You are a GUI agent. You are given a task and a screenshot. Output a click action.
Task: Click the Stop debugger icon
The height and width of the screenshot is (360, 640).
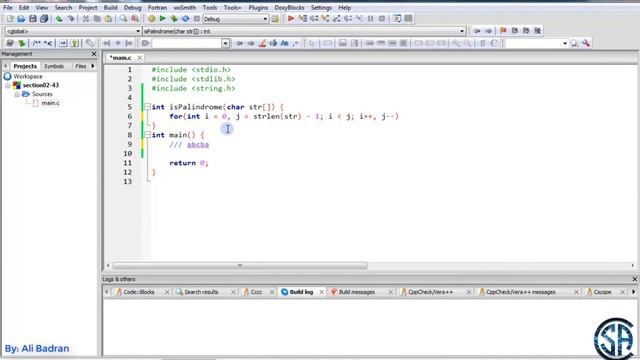coord(382,19)
